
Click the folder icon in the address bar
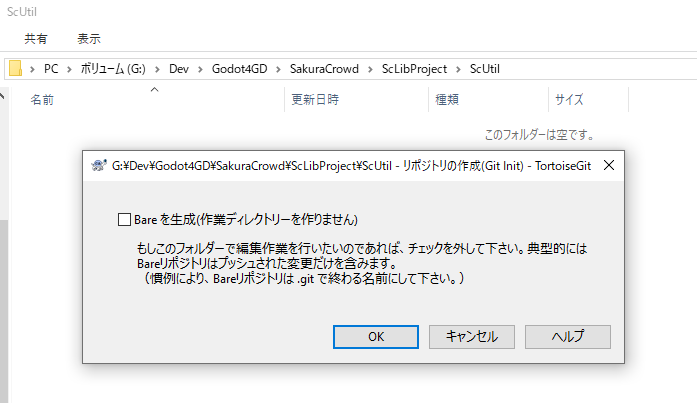click(x=16, y=68)
